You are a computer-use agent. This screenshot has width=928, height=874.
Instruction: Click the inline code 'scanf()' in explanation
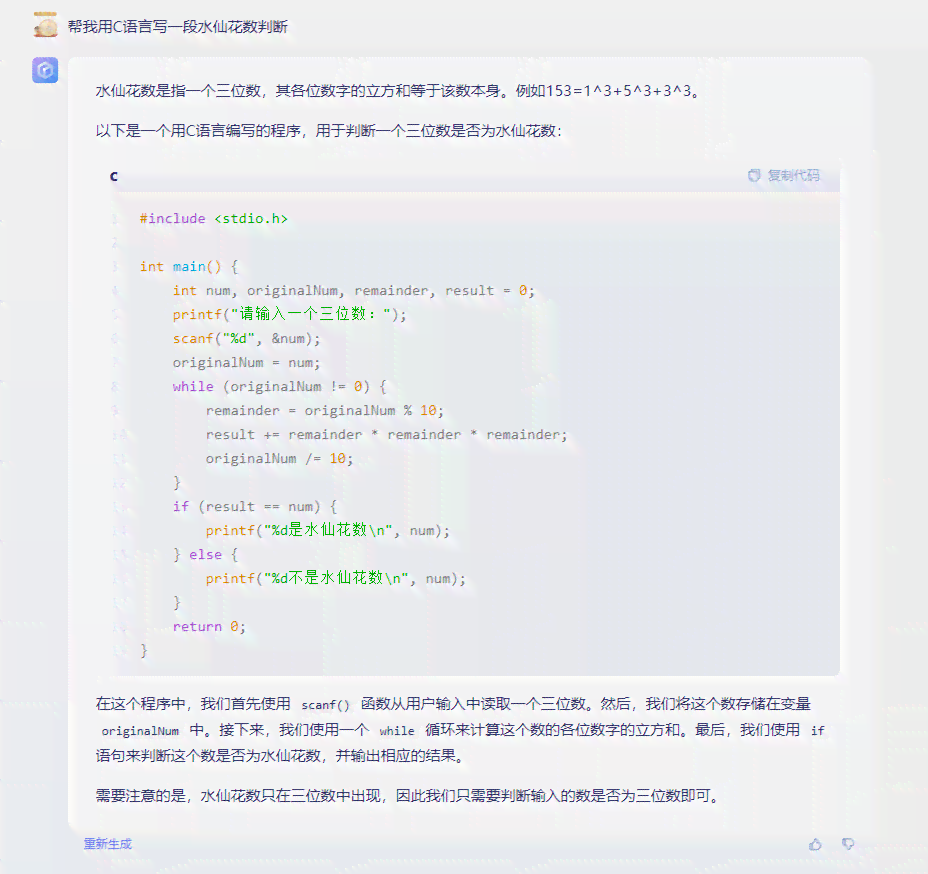click(x=326, y=705)
